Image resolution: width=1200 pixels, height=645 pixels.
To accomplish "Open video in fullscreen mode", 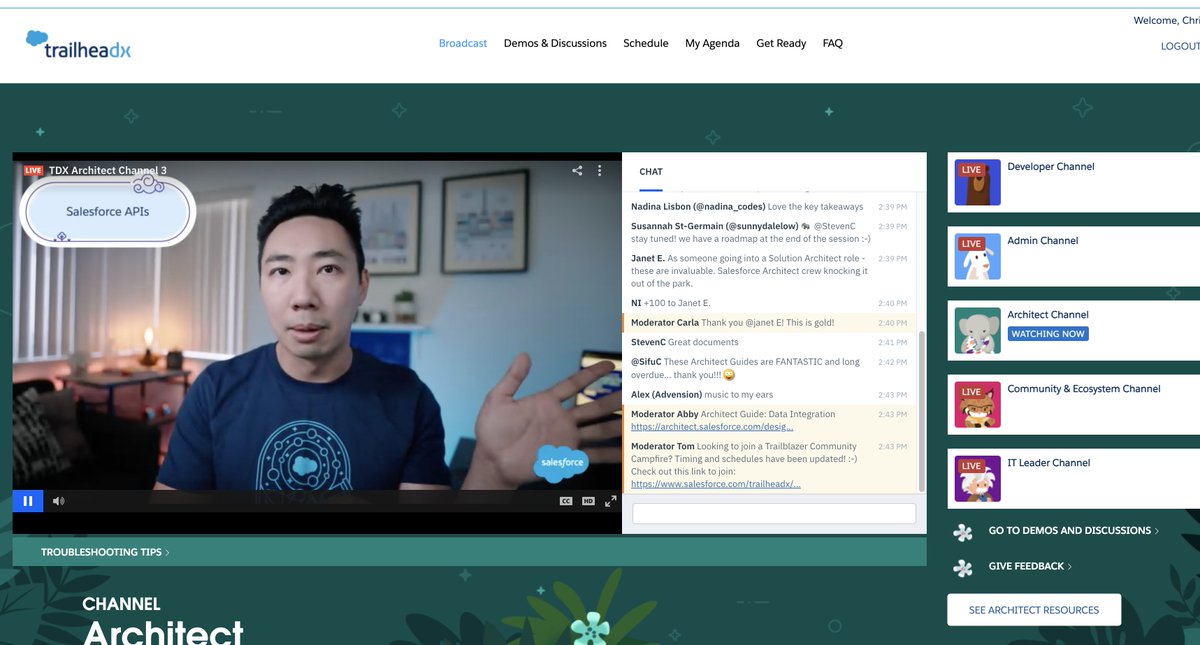I will 610,501.
